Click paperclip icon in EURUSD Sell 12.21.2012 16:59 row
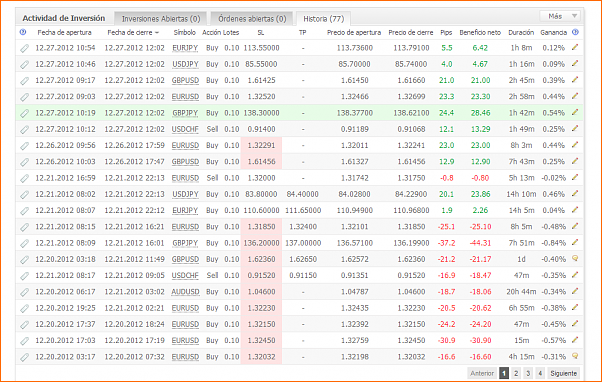Screen dimensions: 602x382 coord(25,178)
